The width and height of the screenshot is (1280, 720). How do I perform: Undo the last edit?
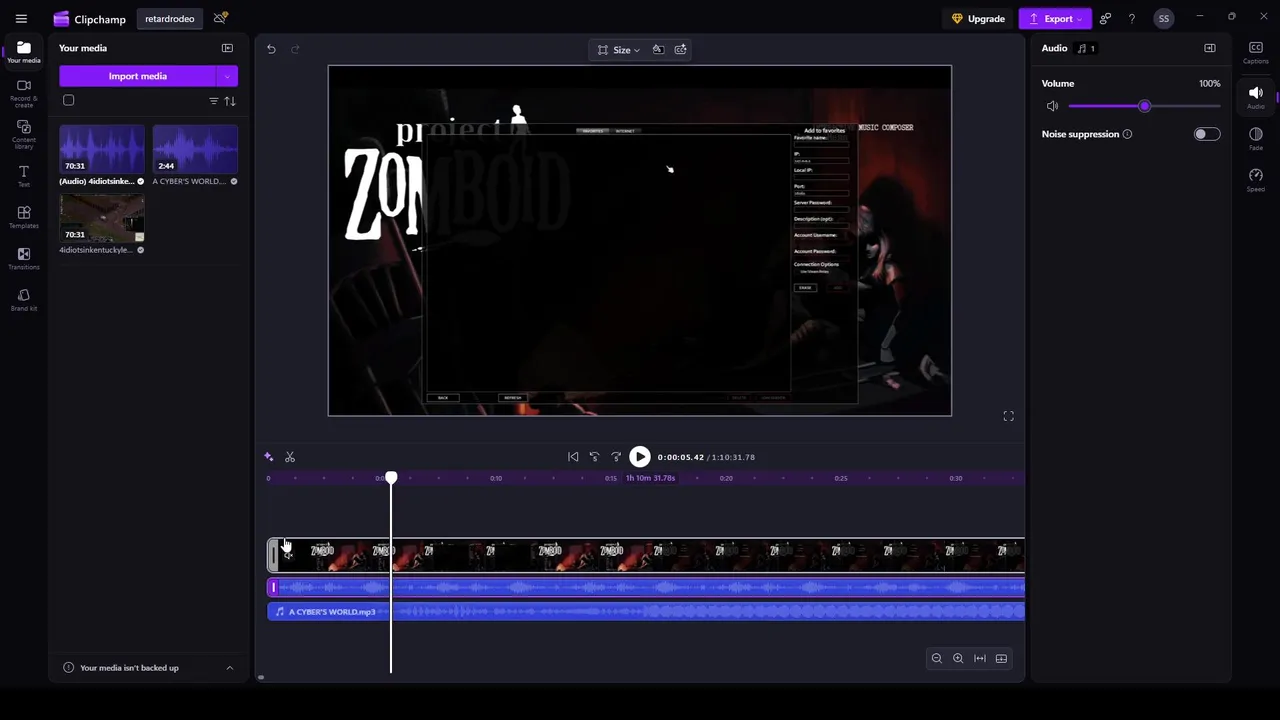(x=271, y=49)
